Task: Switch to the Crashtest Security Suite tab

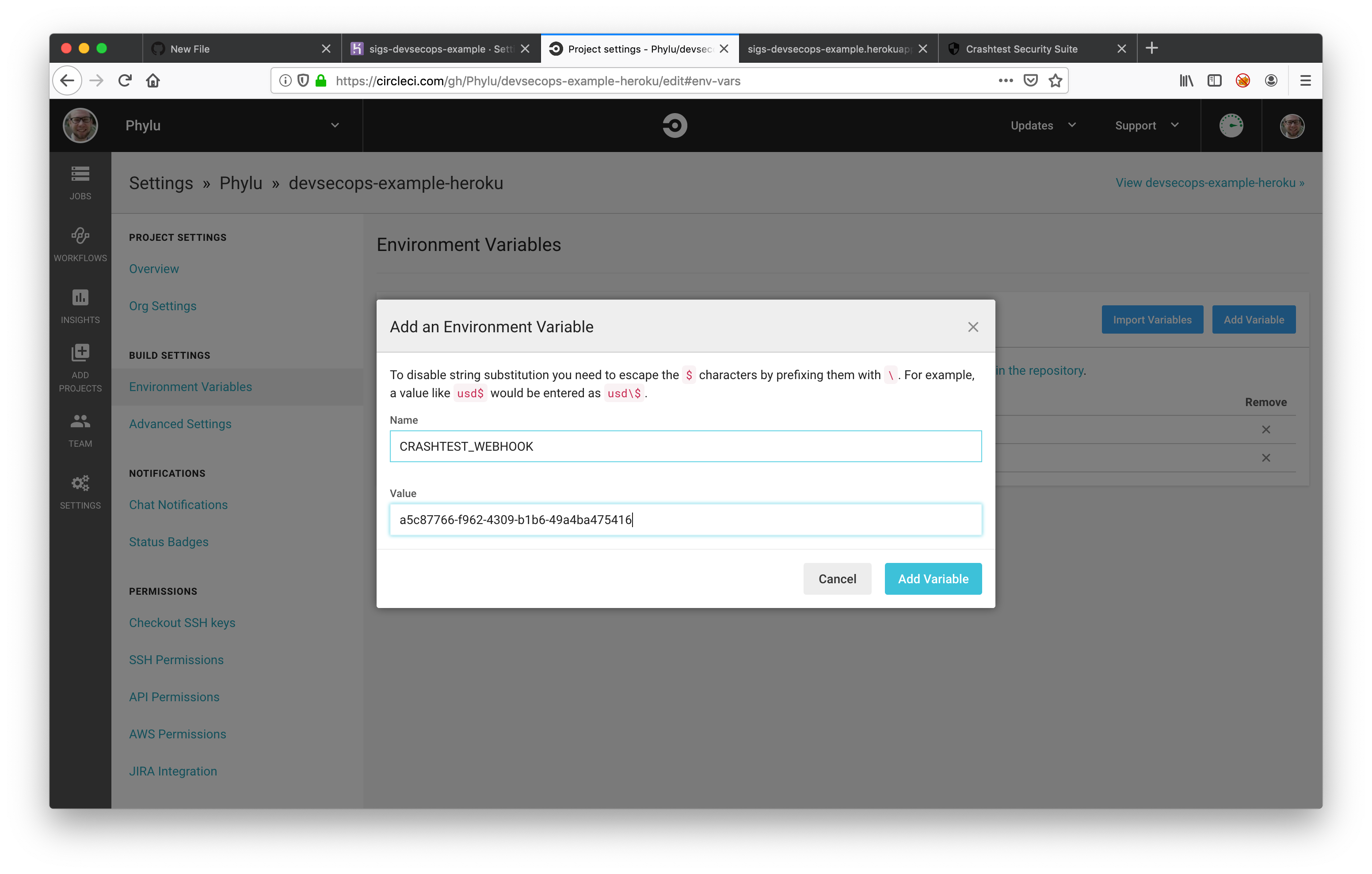Action: [1021, 49]
